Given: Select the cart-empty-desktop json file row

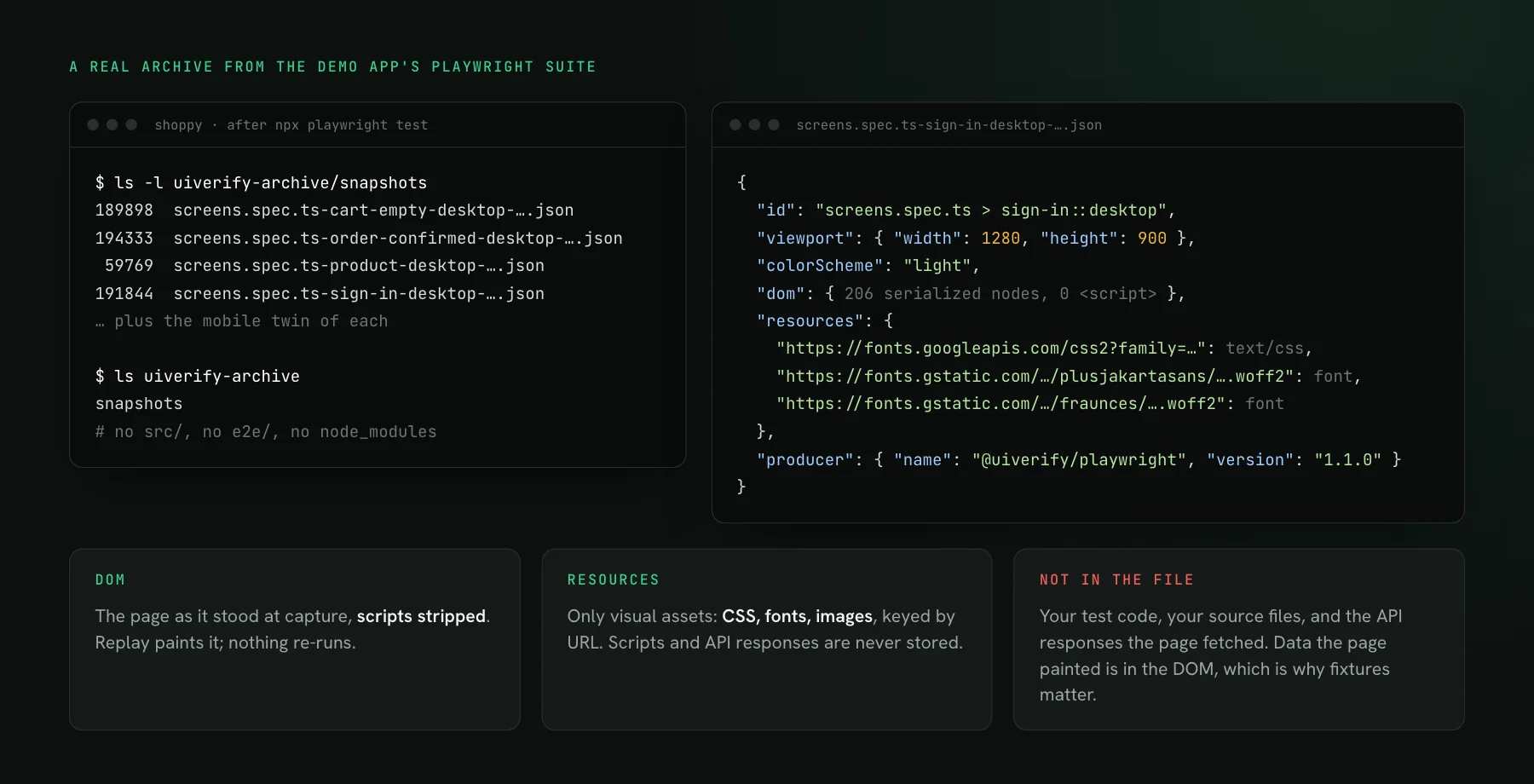Looking at the screenshot, I should [x=334, y=210].
